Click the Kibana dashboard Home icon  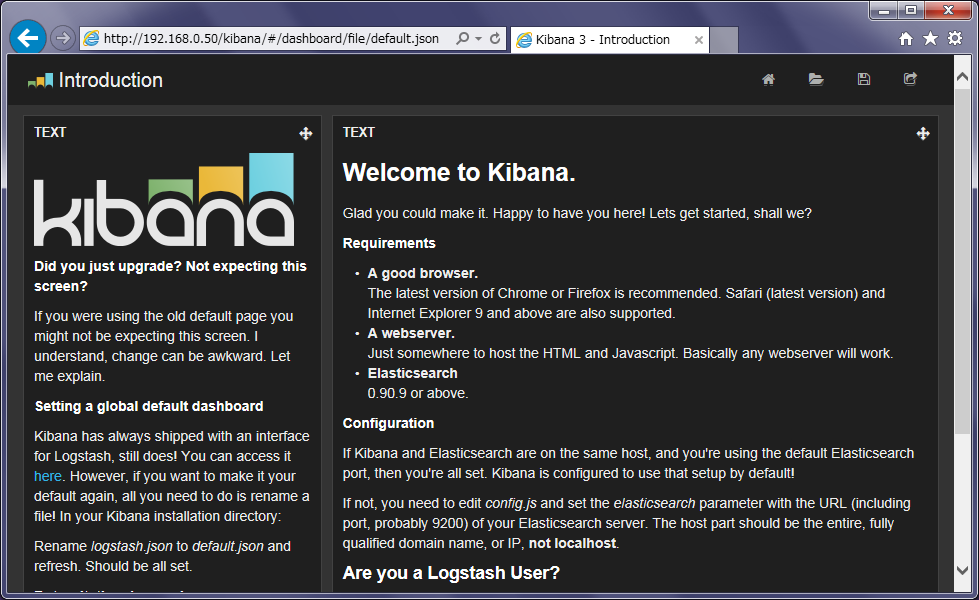click(x=769, y=79)
